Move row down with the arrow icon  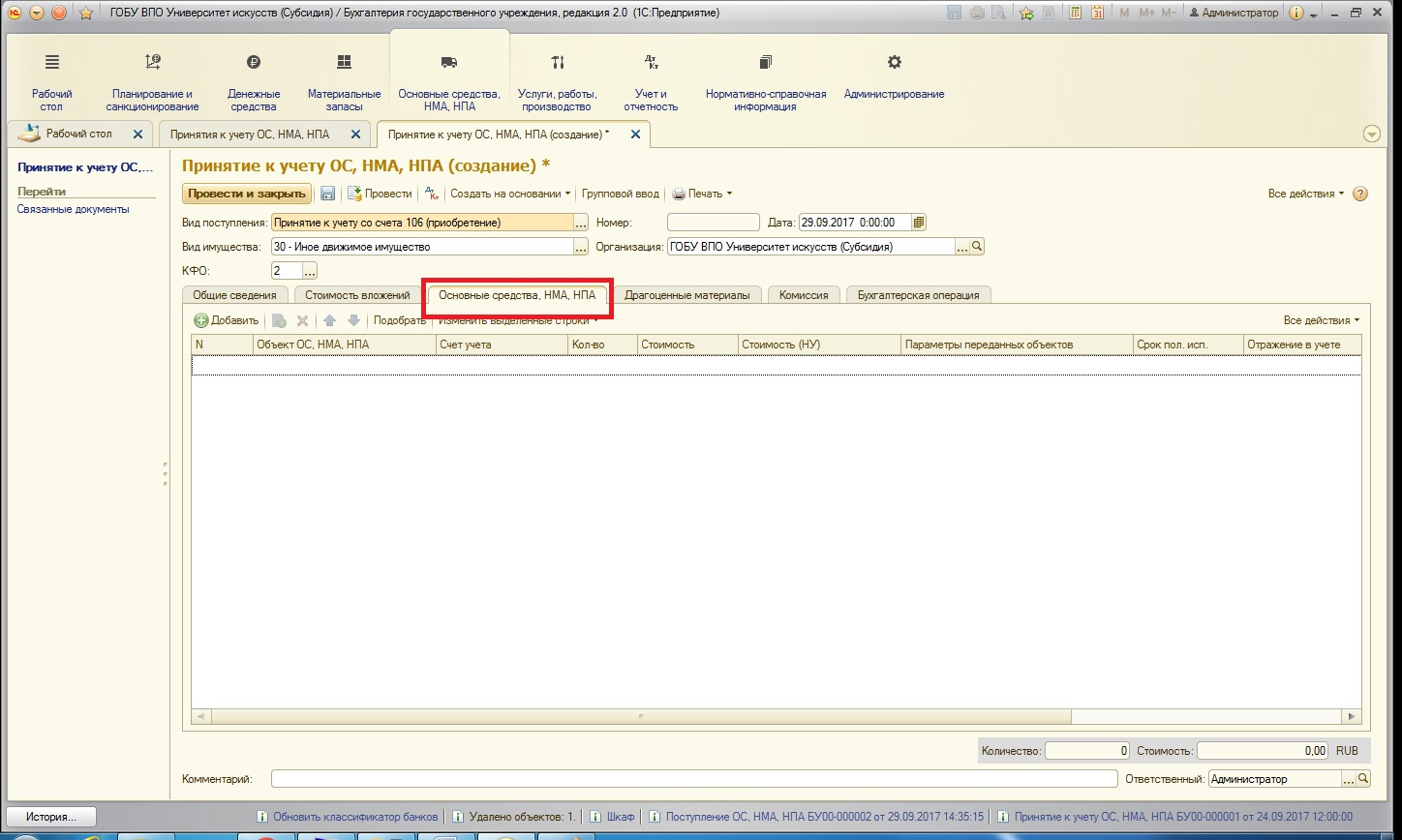coord(353,320)
